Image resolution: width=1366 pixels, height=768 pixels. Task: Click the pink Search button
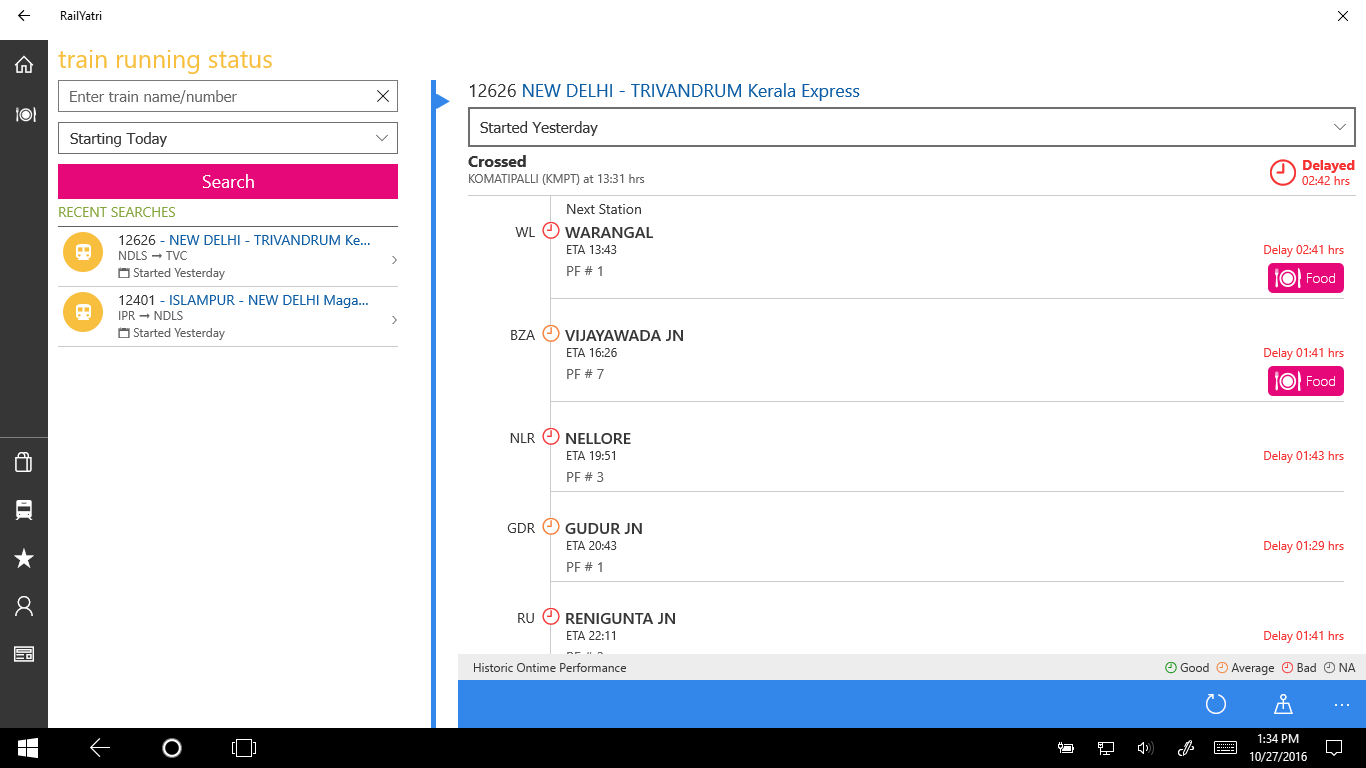tap(228, 181)
